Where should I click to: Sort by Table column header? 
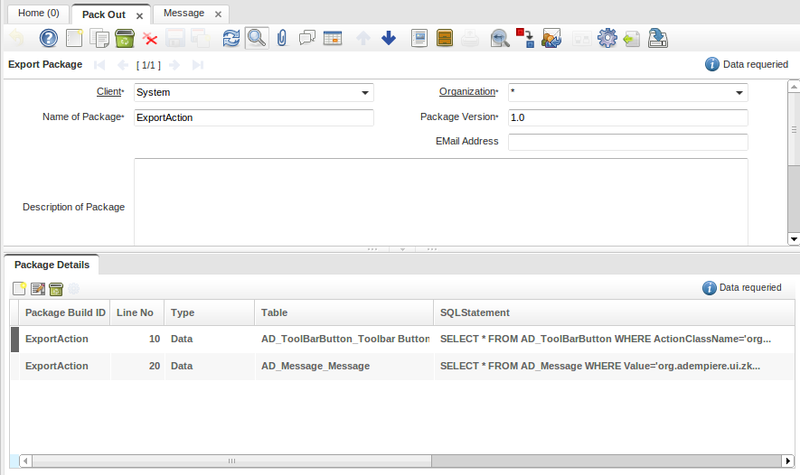click(x=344, y=313)
